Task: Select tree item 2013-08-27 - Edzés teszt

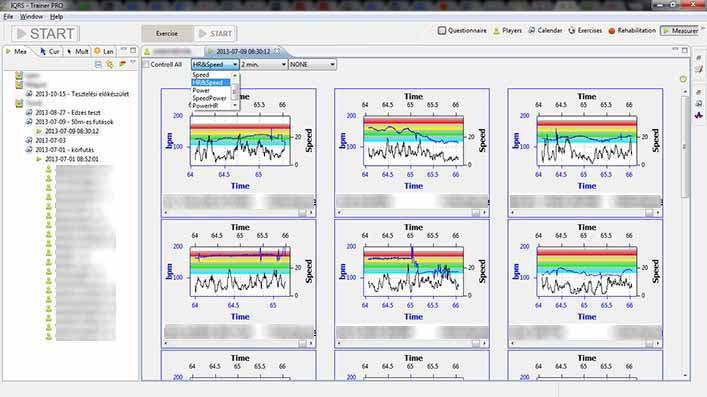Action: [68, 112]
